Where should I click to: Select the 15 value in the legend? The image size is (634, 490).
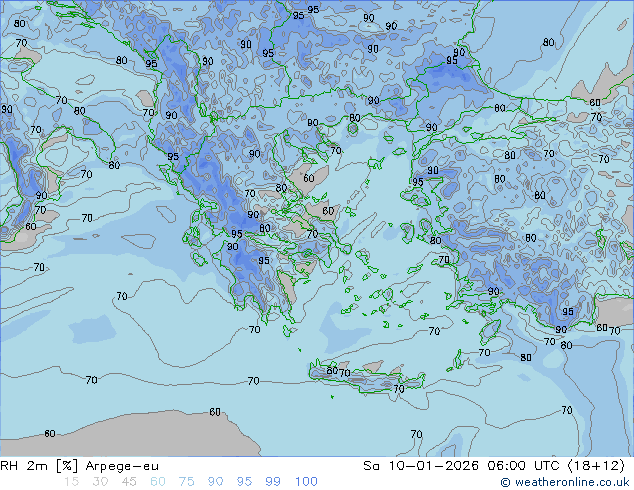[71, 482]
